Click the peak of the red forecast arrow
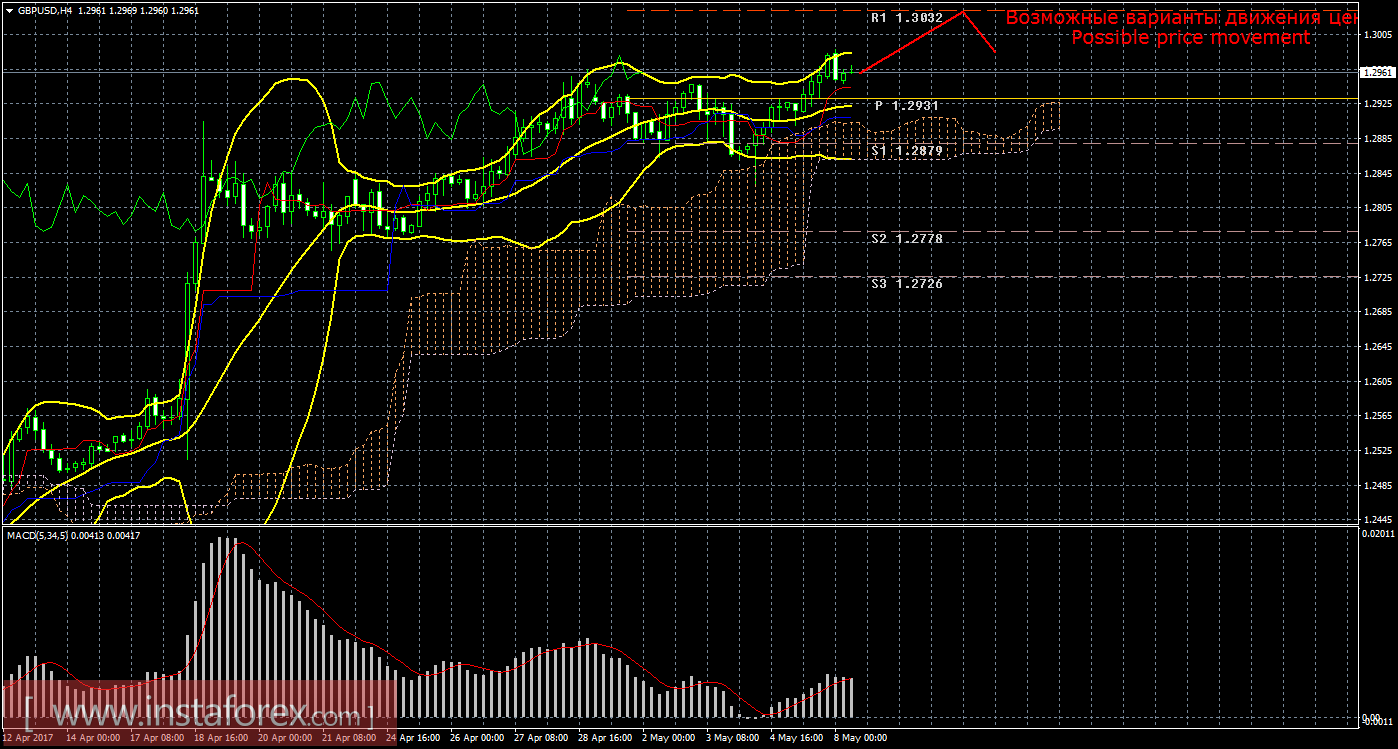 [963, 12]
